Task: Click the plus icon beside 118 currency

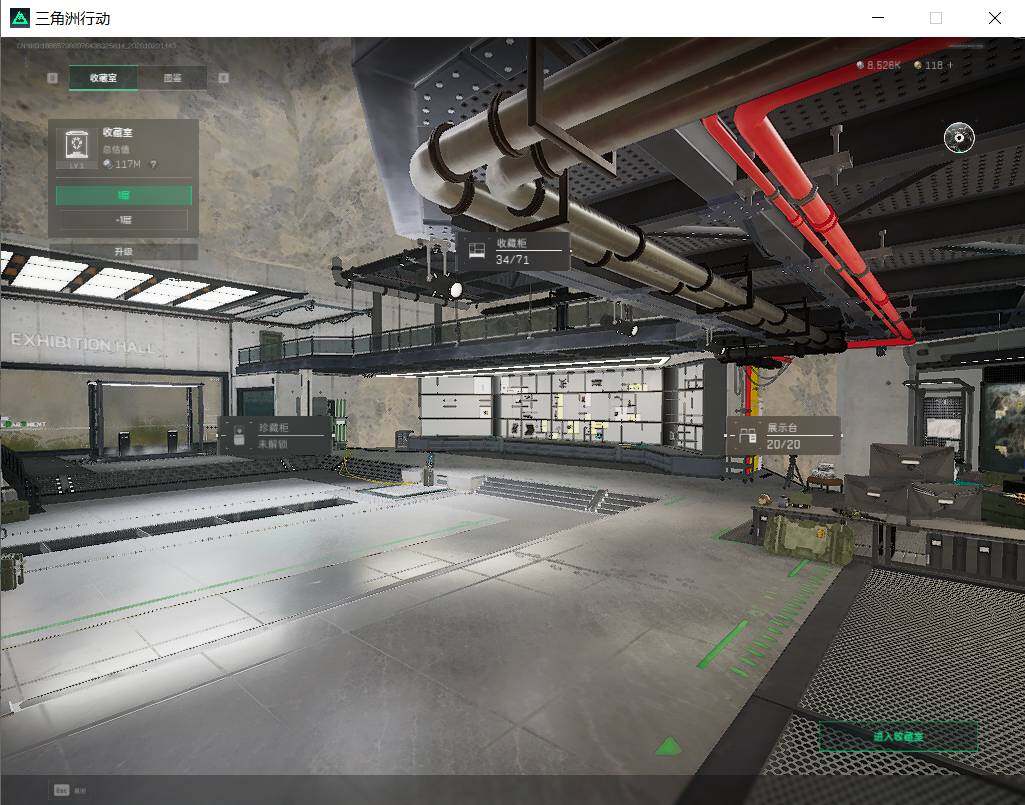Action: click(x=950, y=65)
